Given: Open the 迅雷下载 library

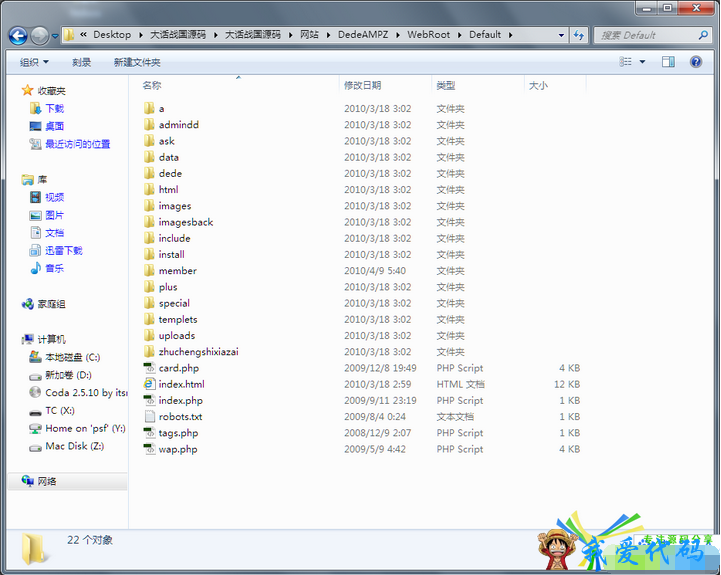Looking at the screenshot, I should pos(64,250).
